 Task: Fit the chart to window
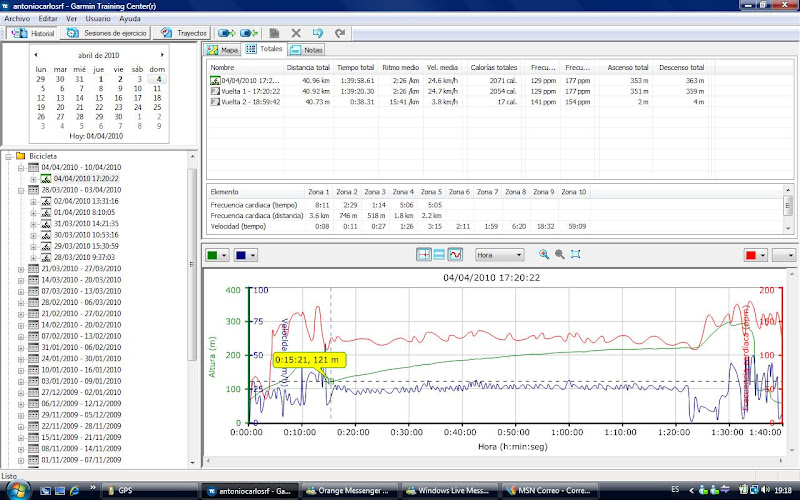(576, 254)
